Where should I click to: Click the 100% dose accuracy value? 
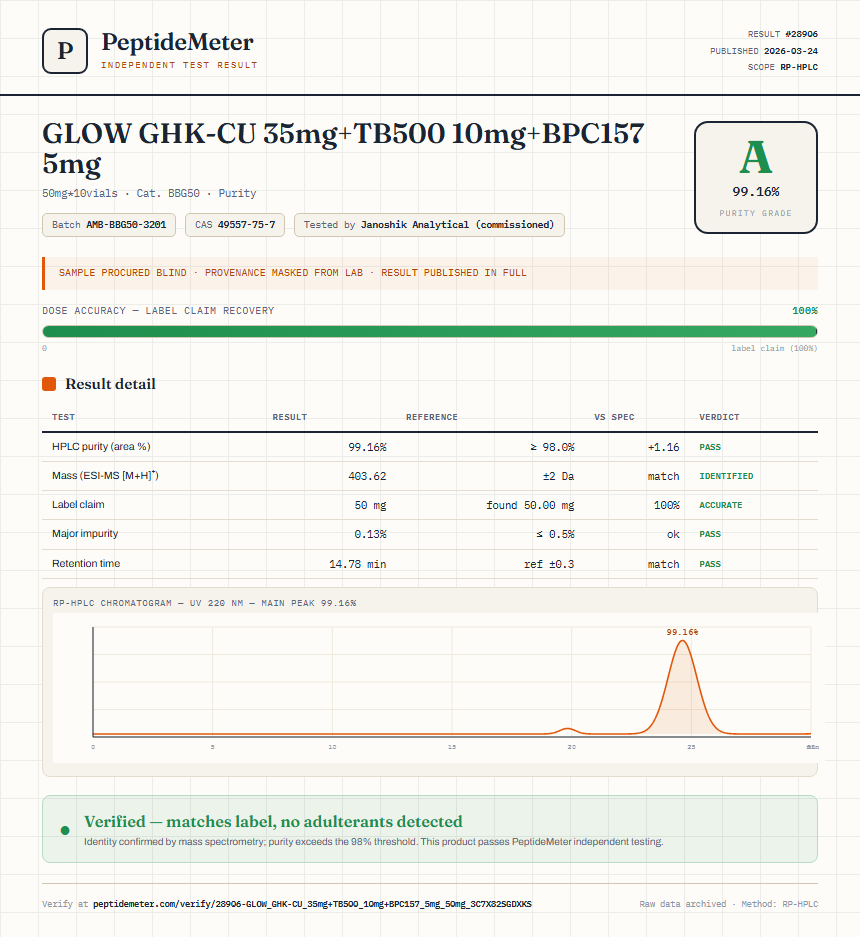pos(804,311)
